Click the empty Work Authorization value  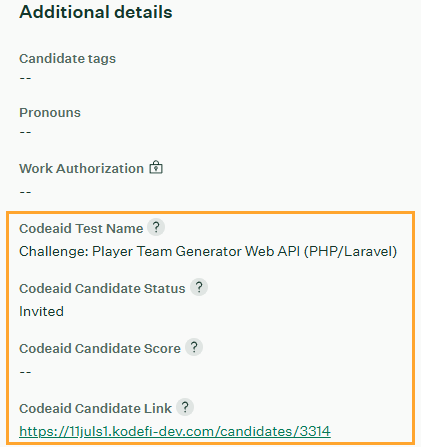pos(25,192)
